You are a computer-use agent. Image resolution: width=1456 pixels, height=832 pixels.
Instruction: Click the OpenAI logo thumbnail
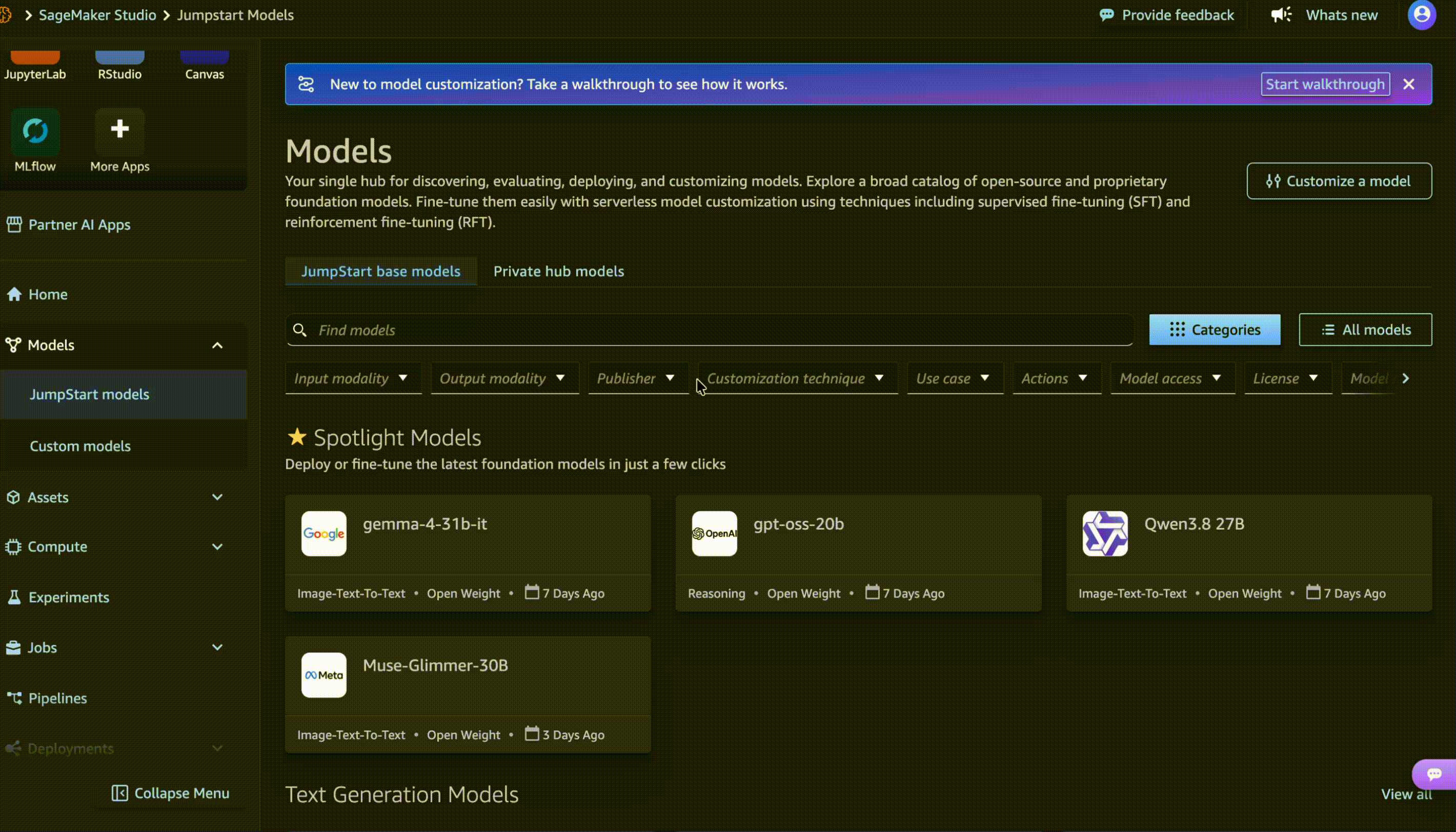point(714,533)
